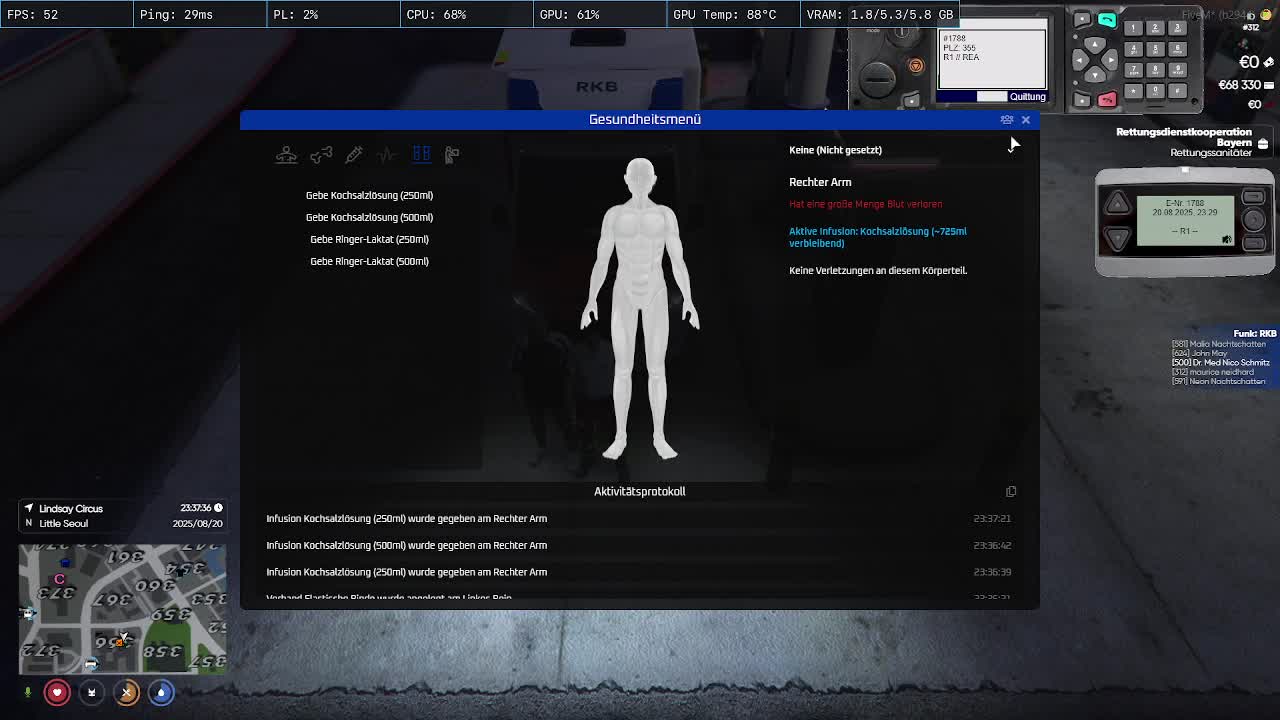Open the pulse diagnostics tab

[x=387, y=154]
